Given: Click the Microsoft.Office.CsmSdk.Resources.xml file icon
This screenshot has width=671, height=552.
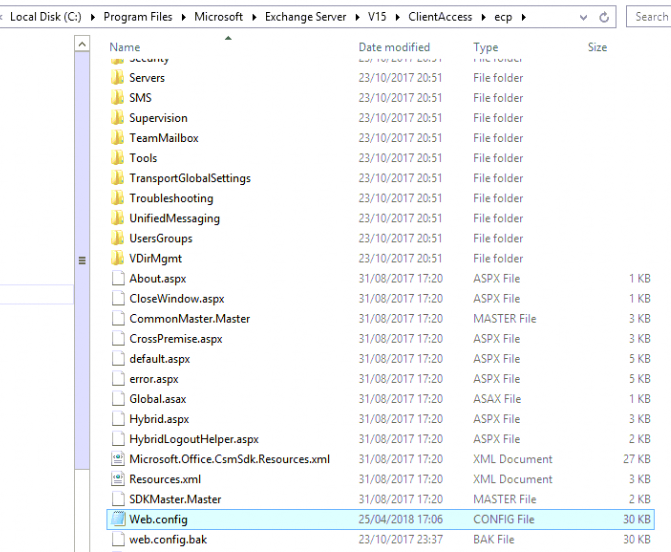Looking at the screenshot, I should pyautogui.click(x=118, y=459).
